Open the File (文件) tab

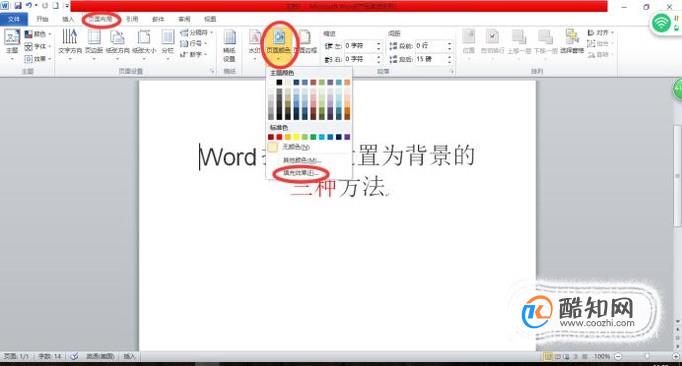point(14,19)
